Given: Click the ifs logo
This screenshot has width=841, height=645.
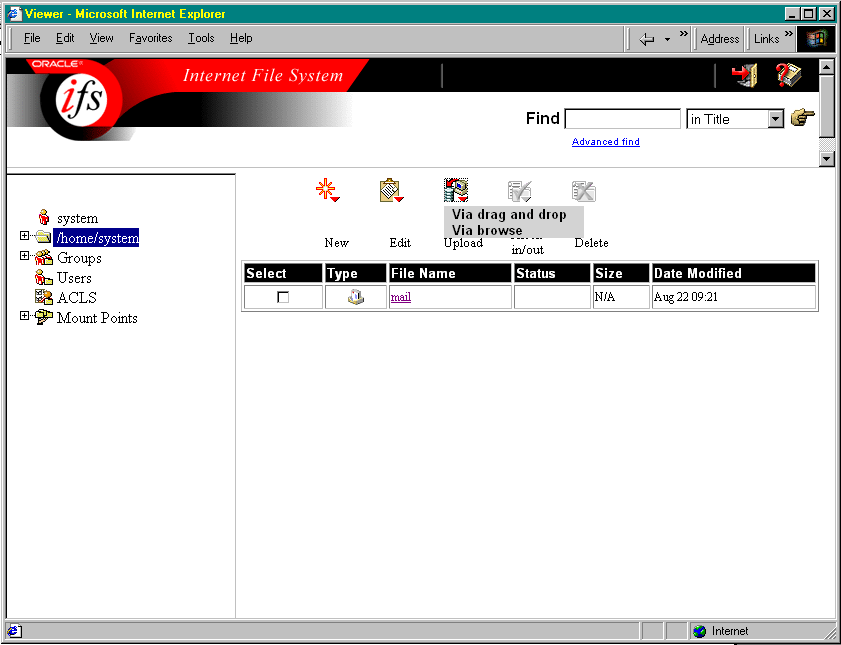Looking at the screenshot, I should pyautogui.click(x=82, y=99).
